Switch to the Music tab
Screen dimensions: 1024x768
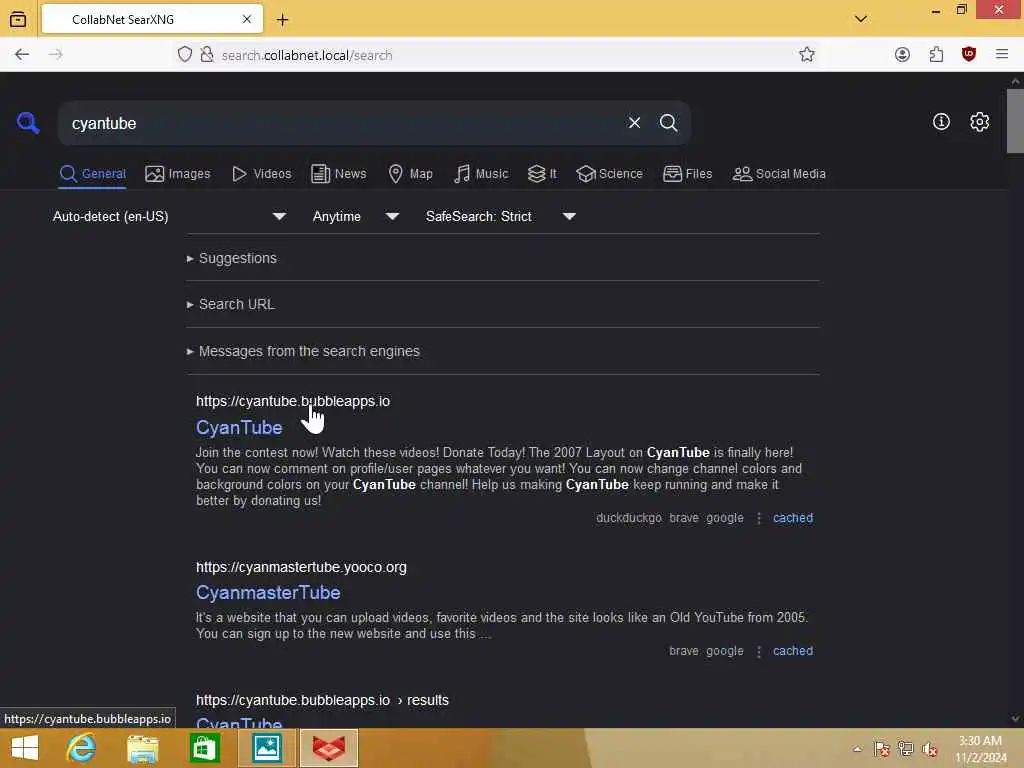coord(481,174)
